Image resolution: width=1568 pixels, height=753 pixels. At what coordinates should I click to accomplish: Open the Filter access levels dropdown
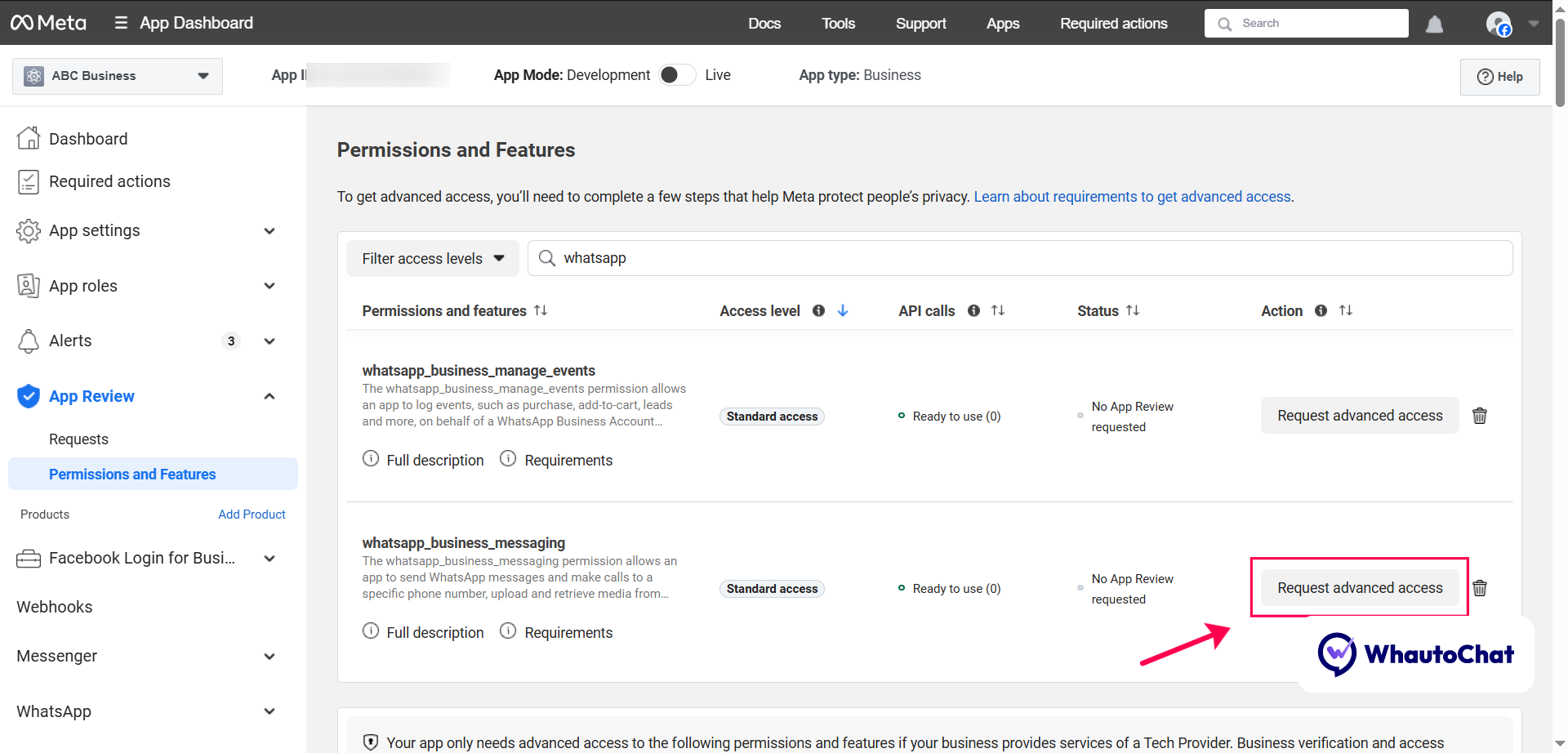pos(432,258)
